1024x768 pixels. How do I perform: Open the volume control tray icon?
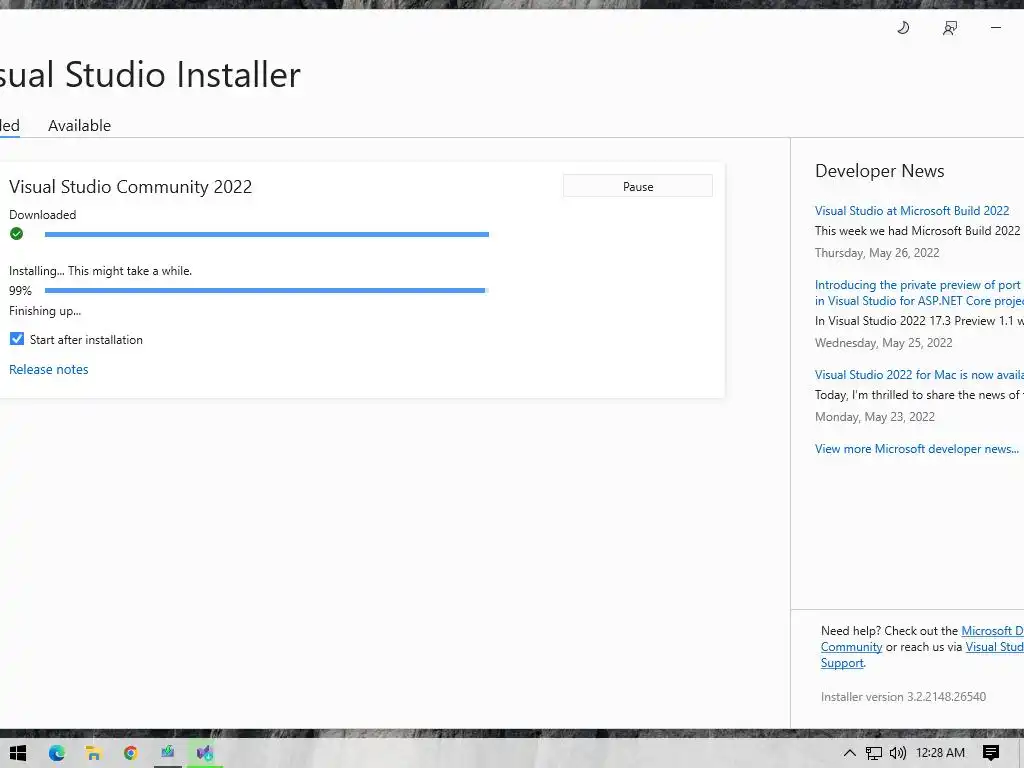[898, 753]
